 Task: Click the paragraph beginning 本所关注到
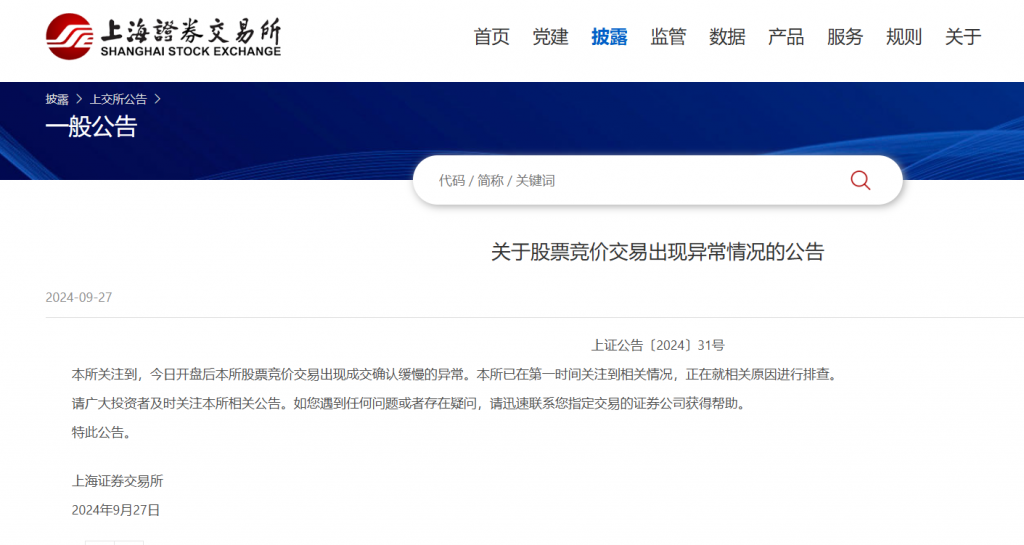pos(455,375)
